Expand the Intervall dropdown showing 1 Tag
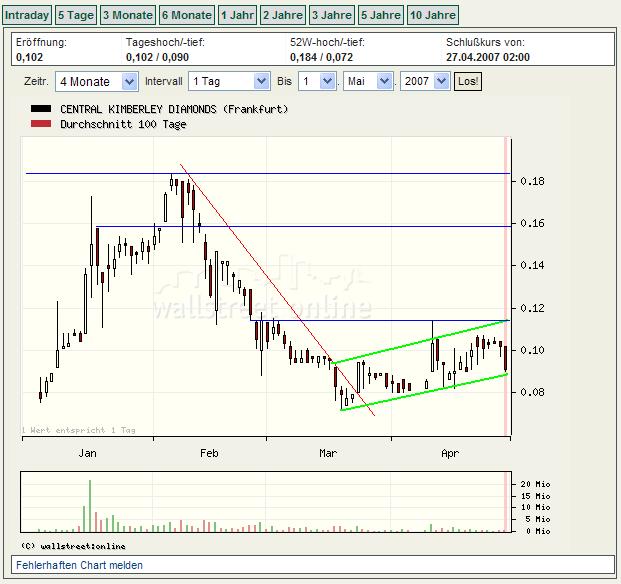Viewport: 621px width, 584px height. click(228, 81)
